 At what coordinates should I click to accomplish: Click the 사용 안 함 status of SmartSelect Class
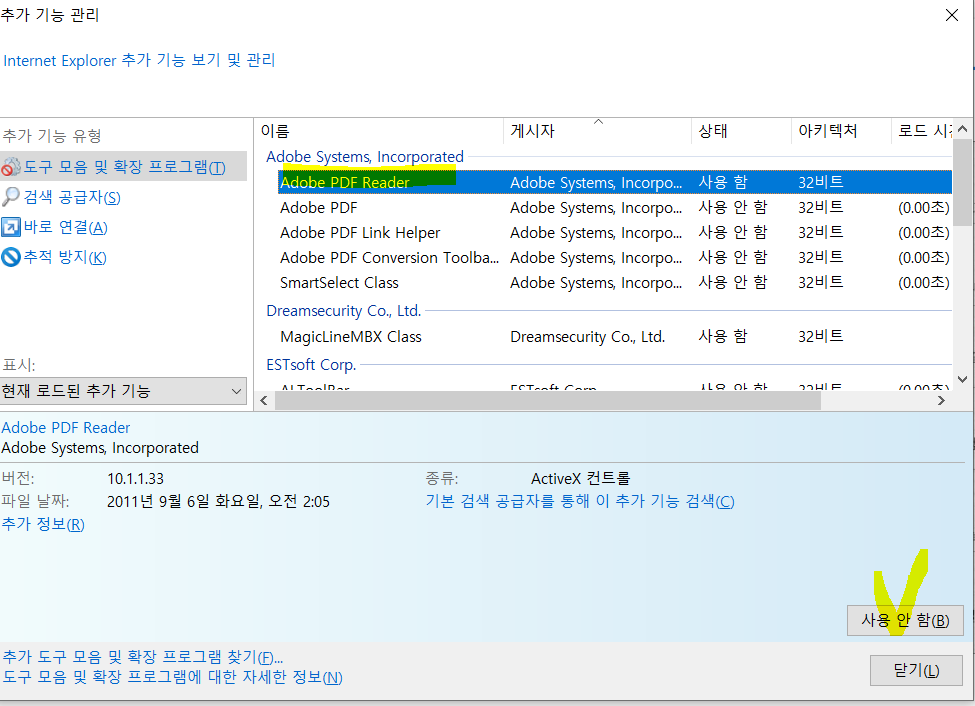coord(732,282)
